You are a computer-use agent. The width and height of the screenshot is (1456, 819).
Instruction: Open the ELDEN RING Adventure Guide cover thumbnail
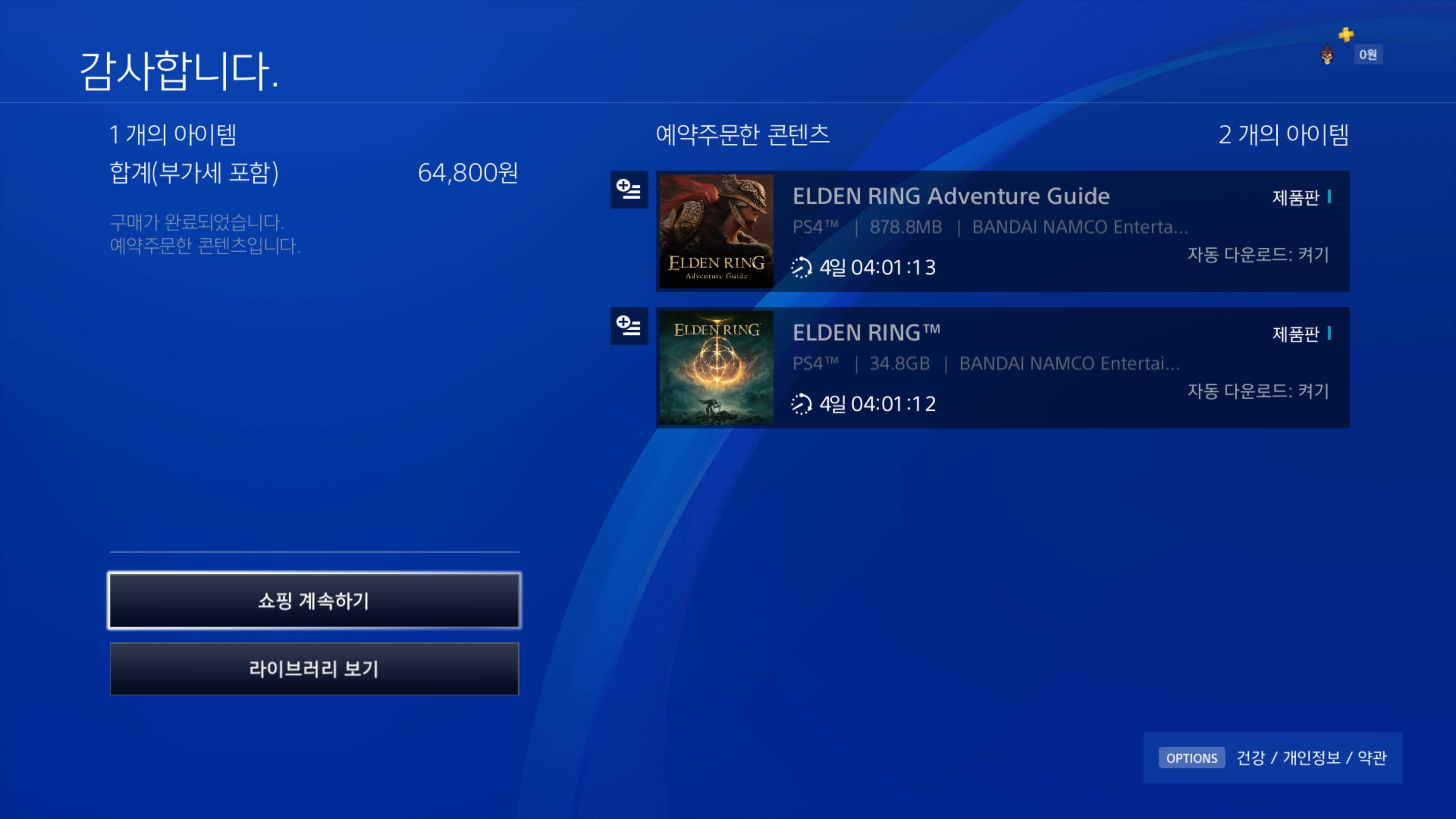point(716,231)
